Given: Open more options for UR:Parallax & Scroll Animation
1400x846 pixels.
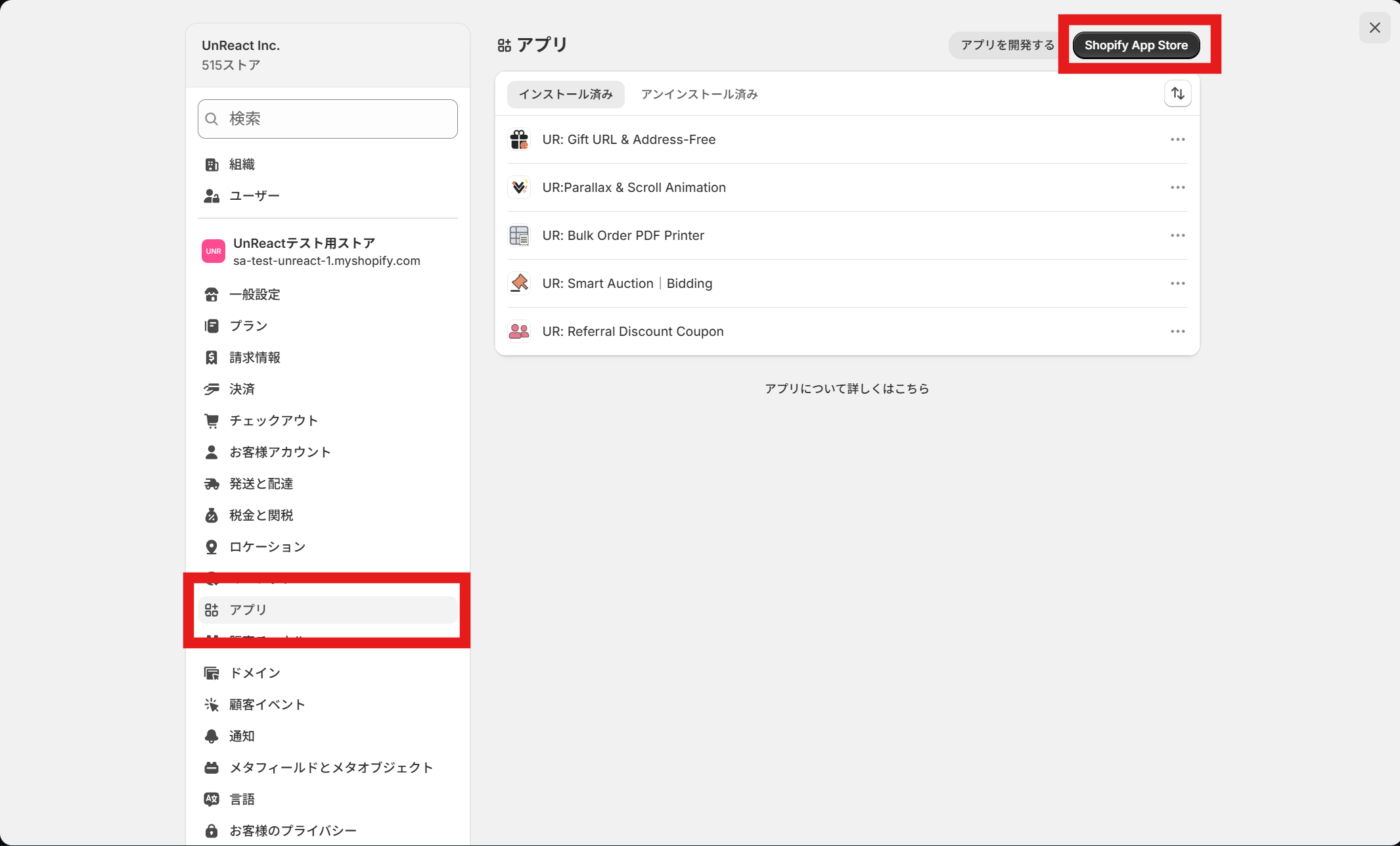Looking at the screenshot, I should coord(1177,187).
